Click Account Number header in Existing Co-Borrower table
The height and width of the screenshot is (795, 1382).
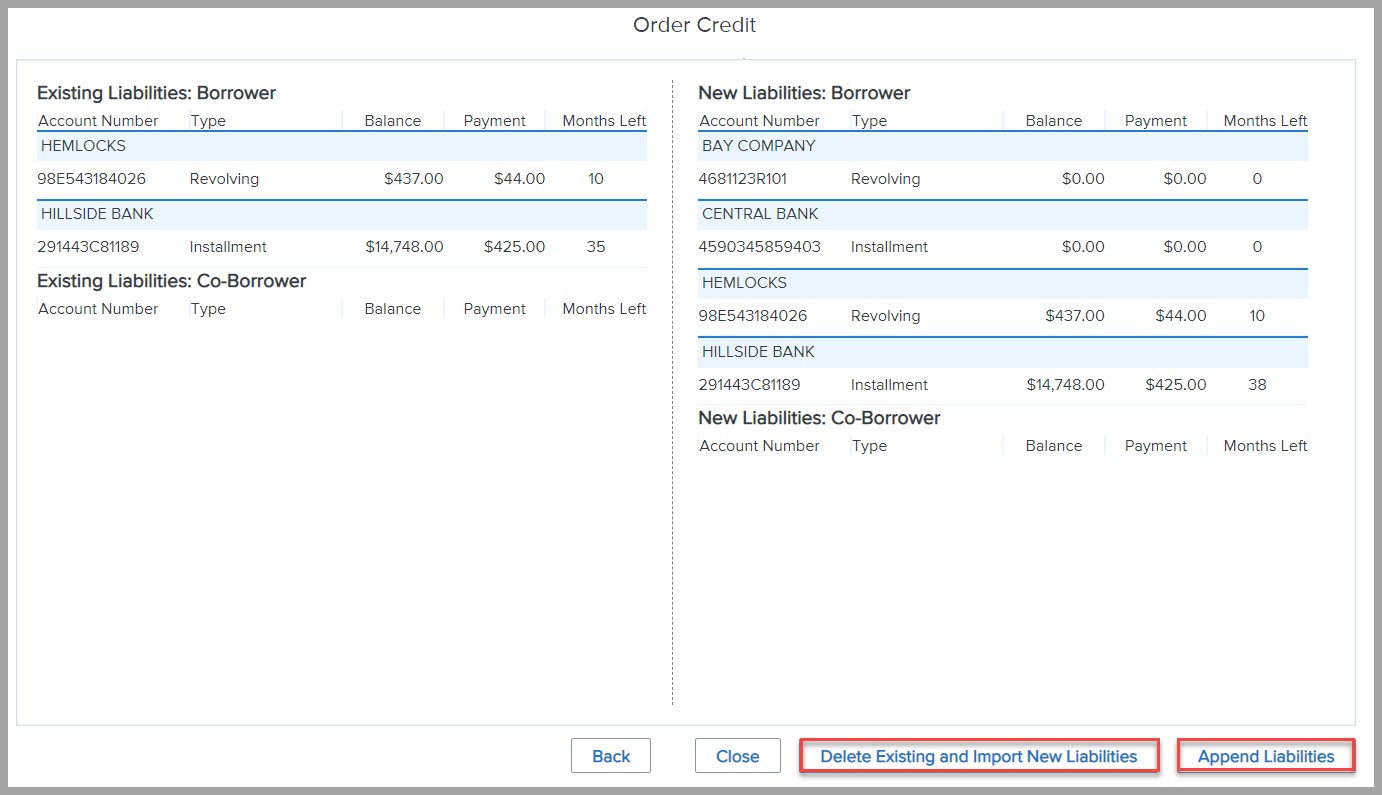coord(98,309)
